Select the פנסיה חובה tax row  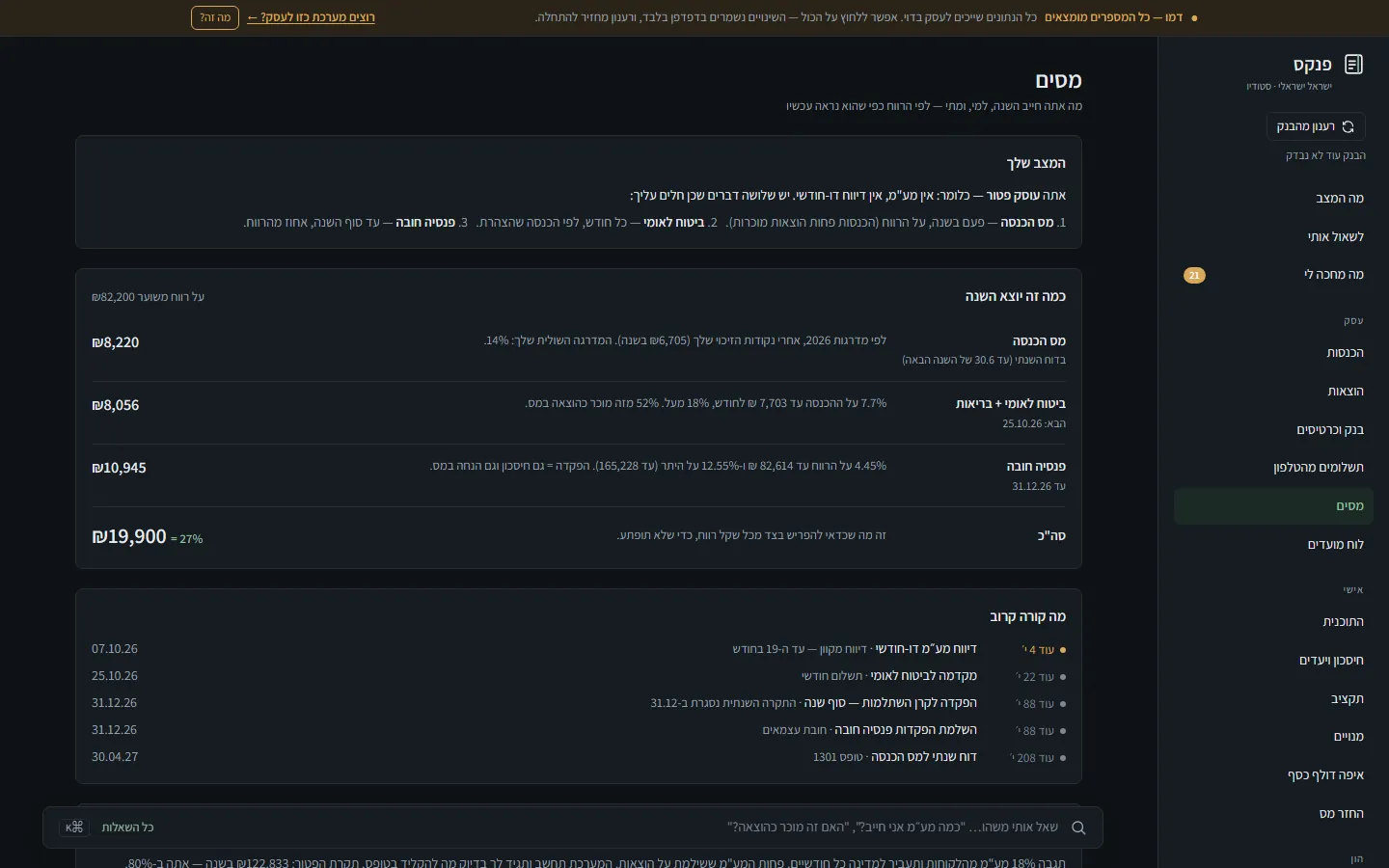click(579, 475)
